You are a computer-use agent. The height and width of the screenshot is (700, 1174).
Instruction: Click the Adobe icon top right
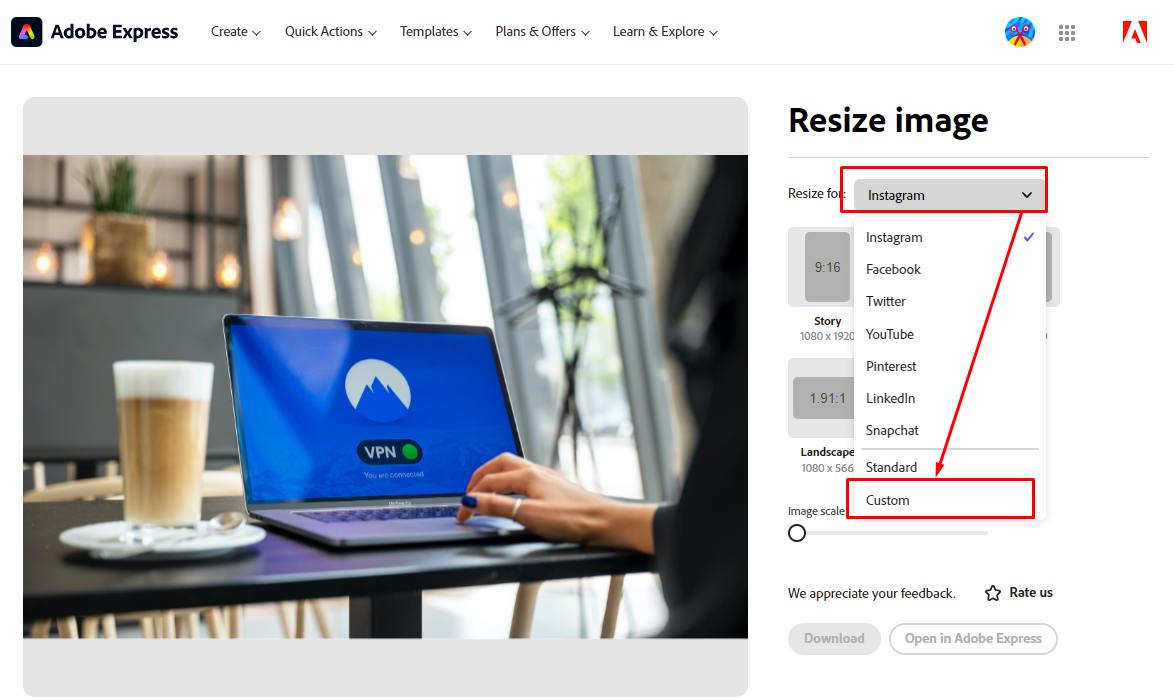(x=1135, y=31)
